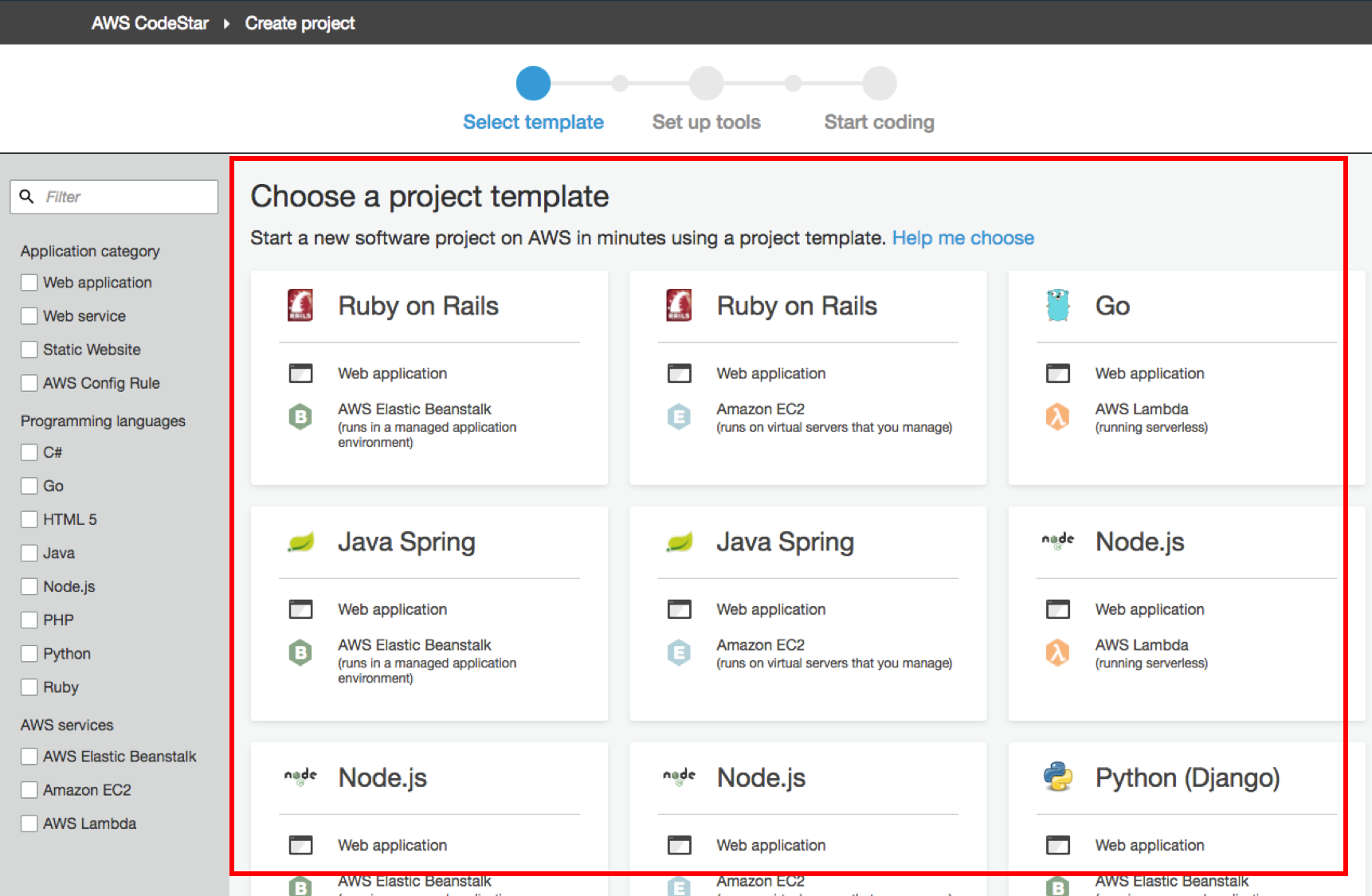Go to the Set up tools step

click(x=706, y=84)
